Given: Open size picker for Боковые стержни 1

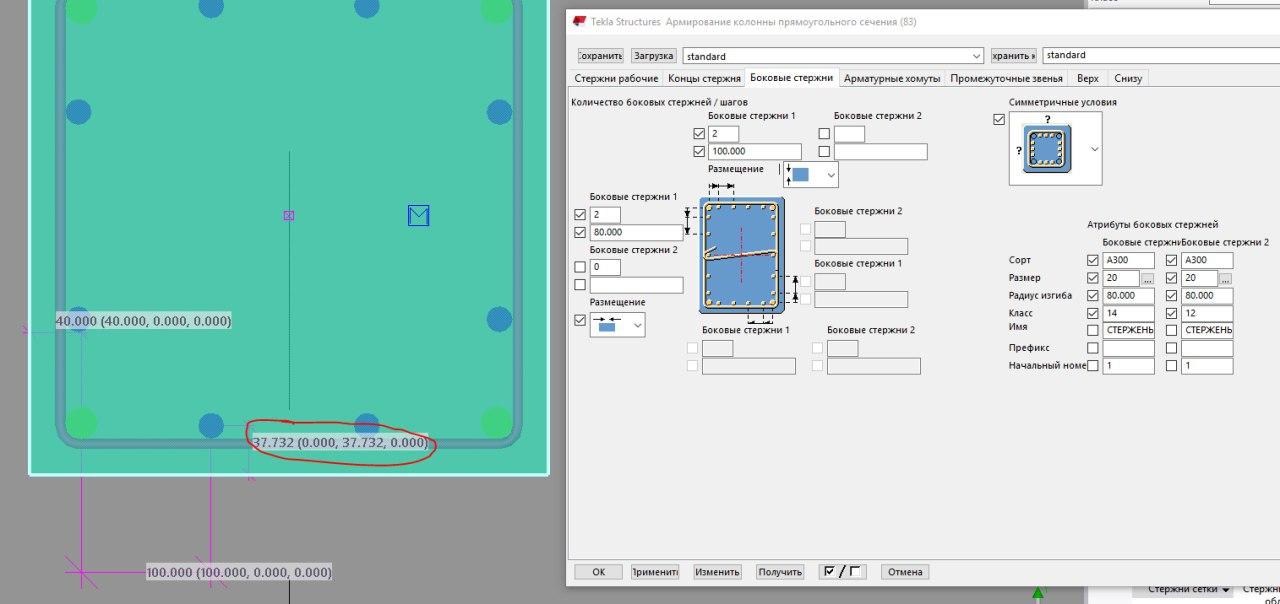Looking at the screenshot, I should pos(1147,279).
